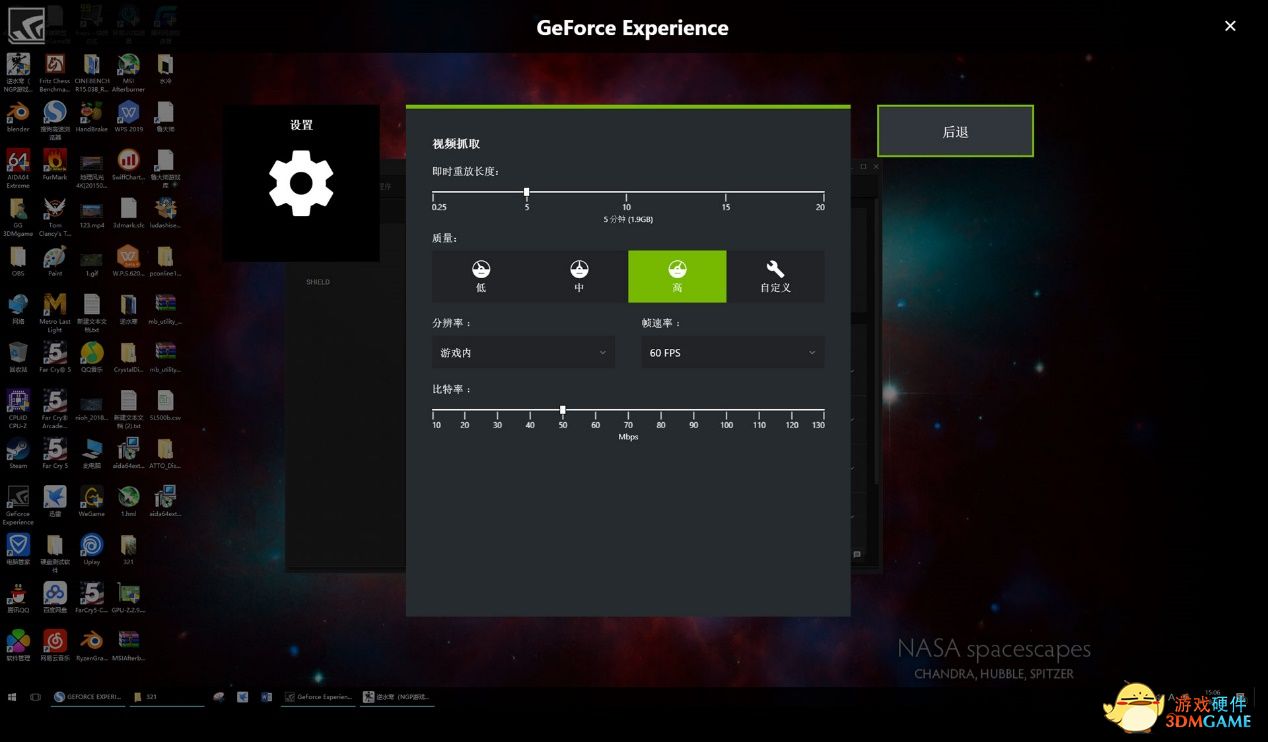Image resolution: width=1268 pixels, height=742 pixels.
Task: Select the 中 (medium) quality option
Action: tap(579, 276)
